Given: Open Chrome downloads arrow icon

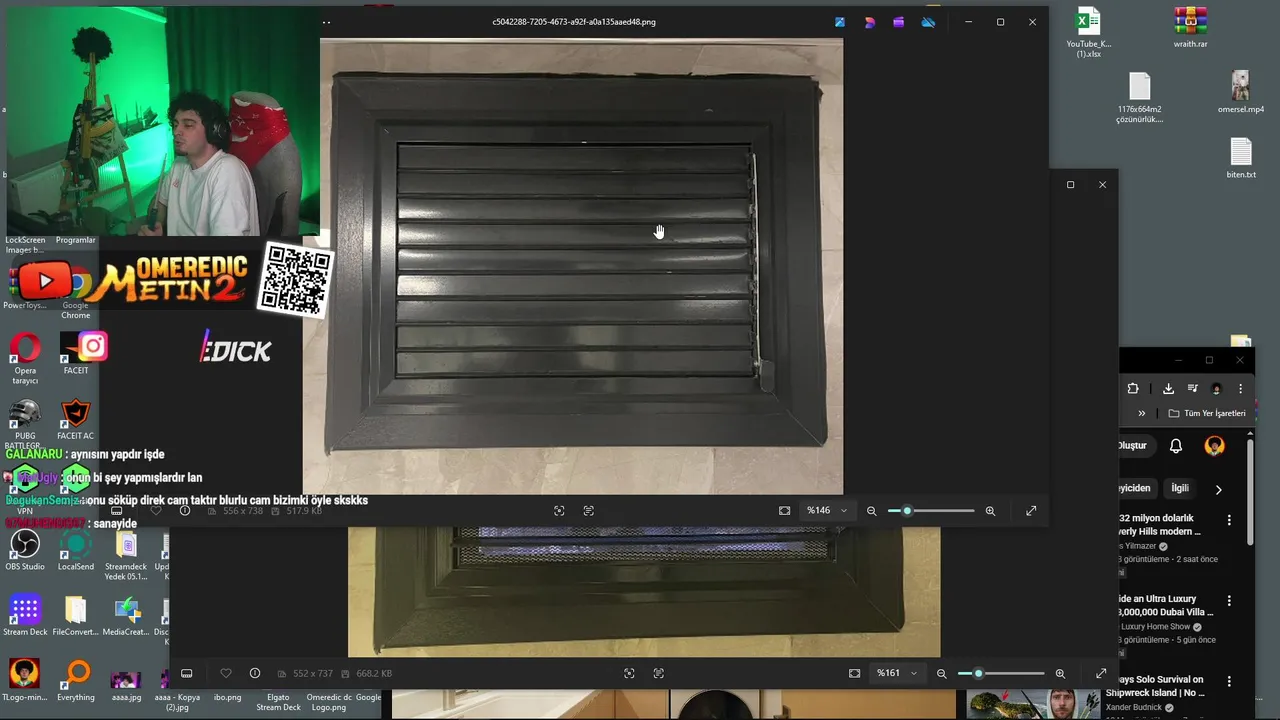Looking at the screenshot, I should click(1168, 388).
